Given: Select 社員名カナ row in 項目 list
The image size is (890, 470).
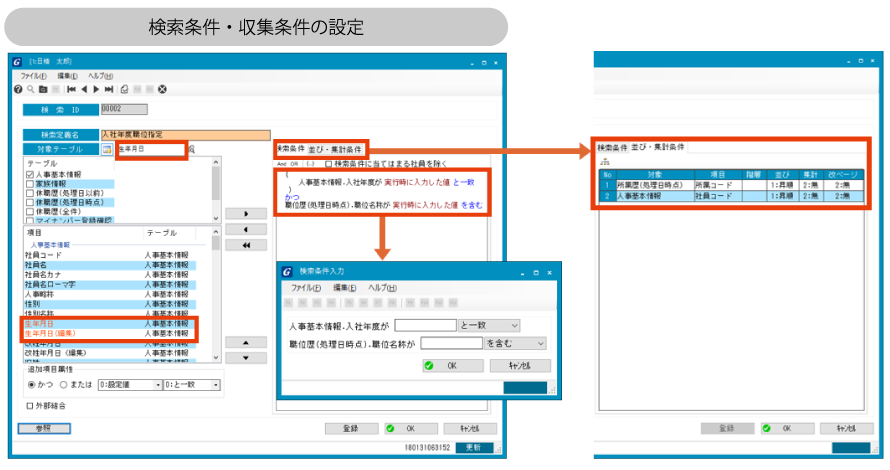Looking at the screenshot, I should [110, 275].
